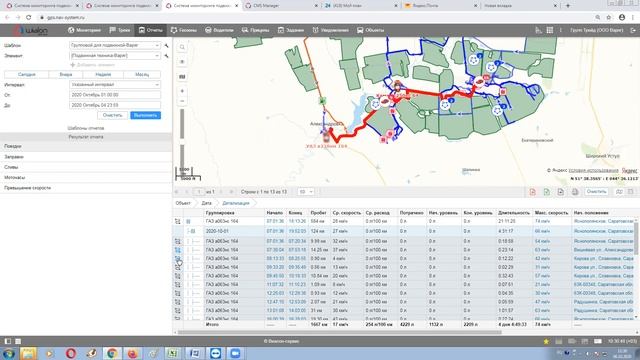Image resolution: width=640 pixels, height=360 pixels.
Task: Click the Очистить button under date fields
Action: [112, 115]
